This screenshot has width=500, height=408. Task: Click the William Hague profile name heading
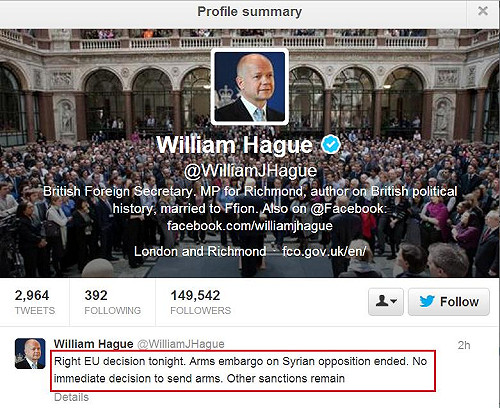[x=235, y=145]
